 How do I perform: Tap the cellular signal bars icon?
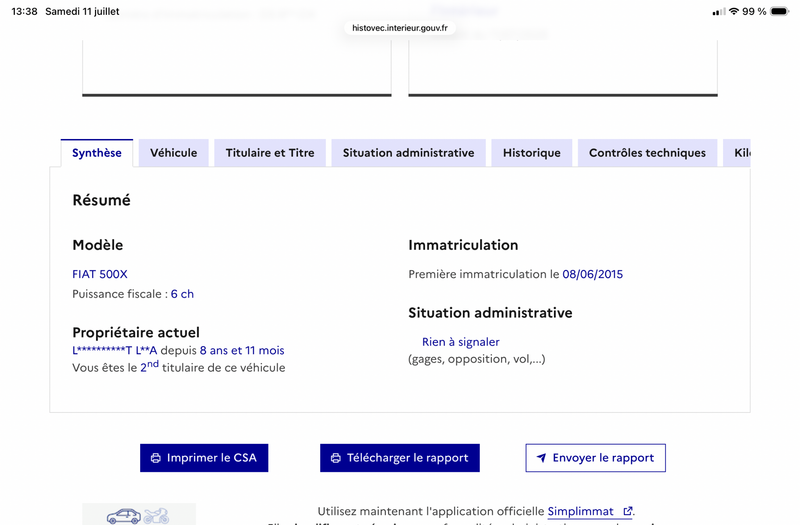coord(719,12)
